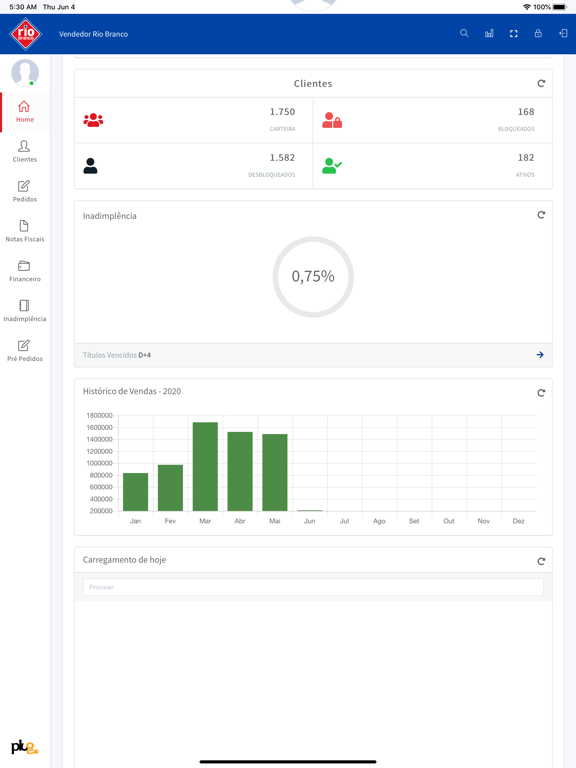Open Inadimplência in the sidebar
This screenshot has width=576, height=768.
pos(24,311)
